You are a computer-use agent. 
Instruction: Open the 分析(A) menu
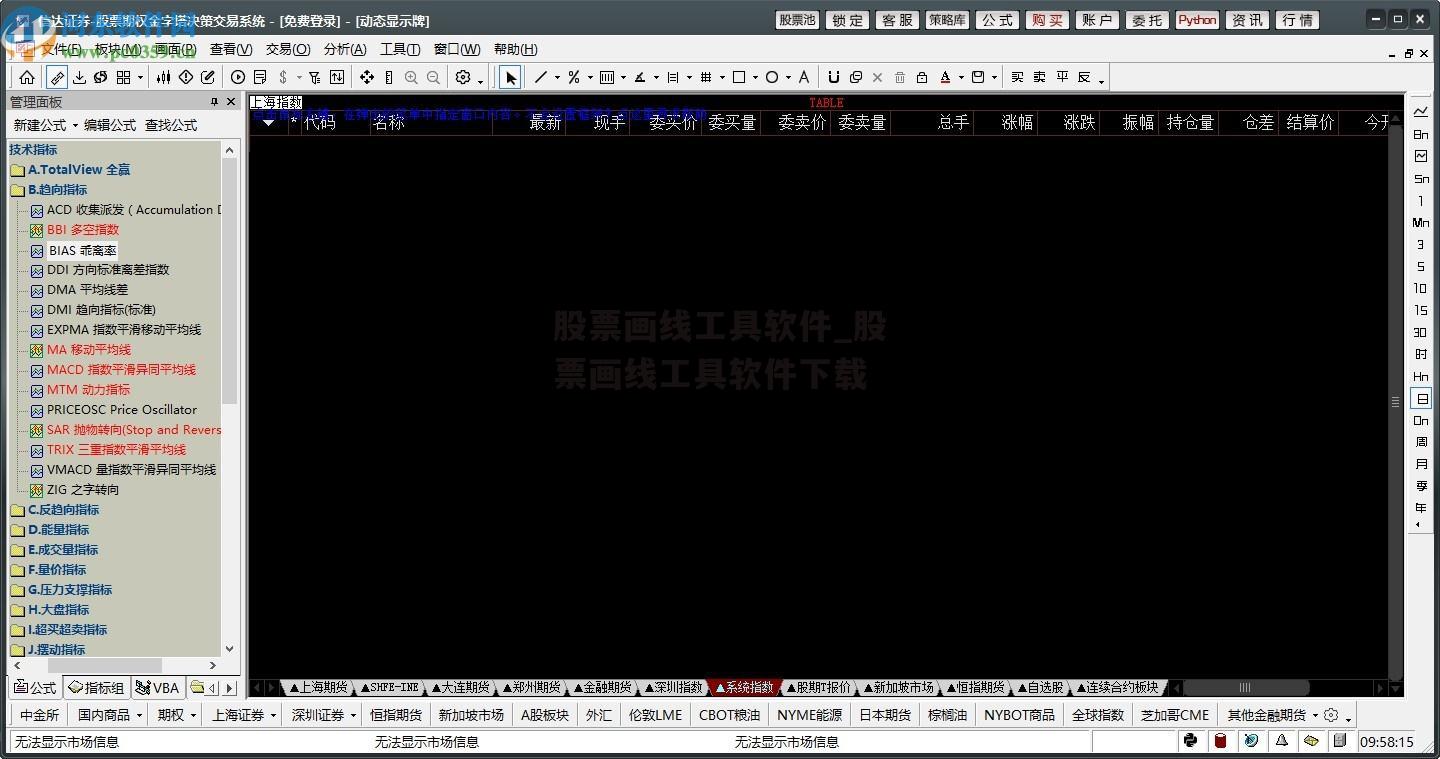point(345,49)
